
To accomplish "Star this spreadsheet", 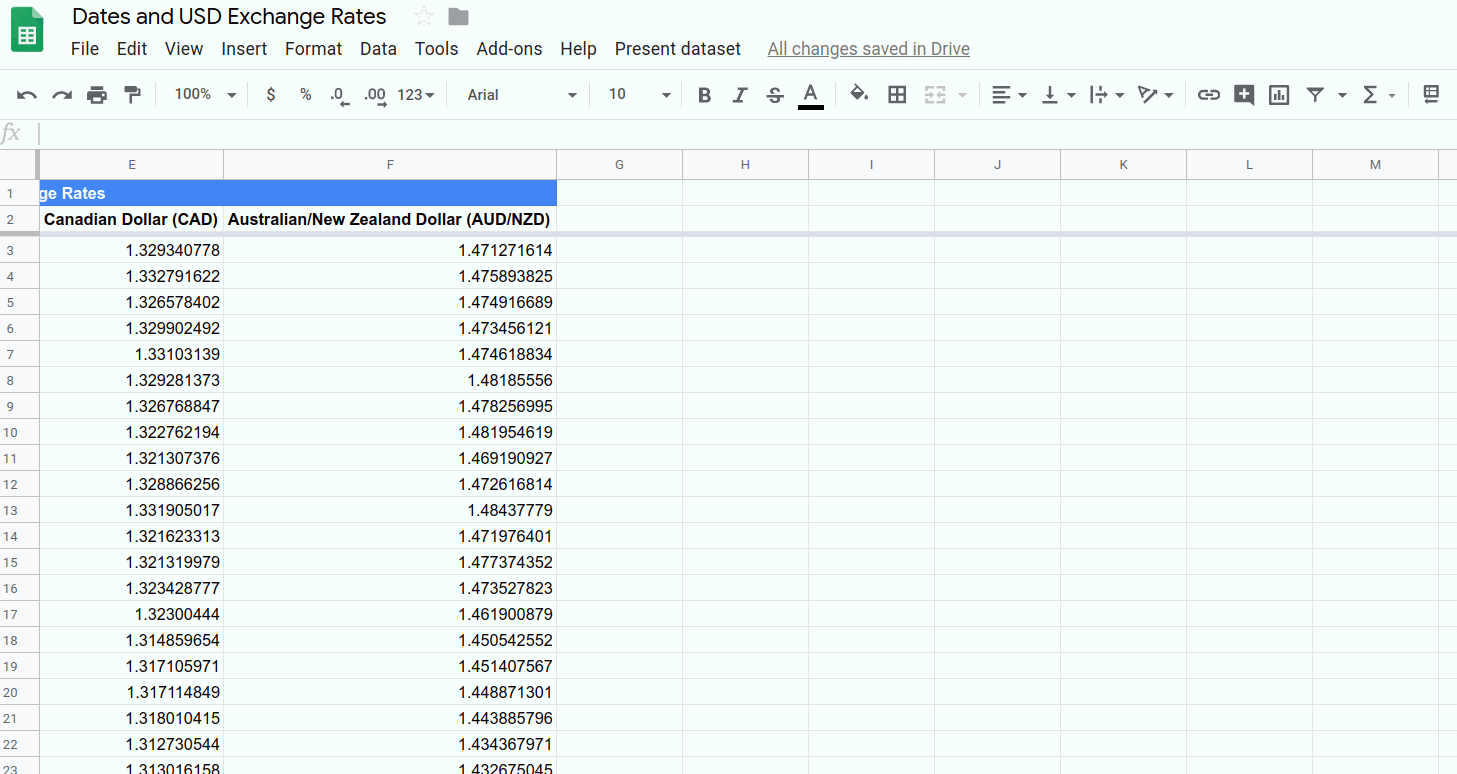I will tap(424, 17).
